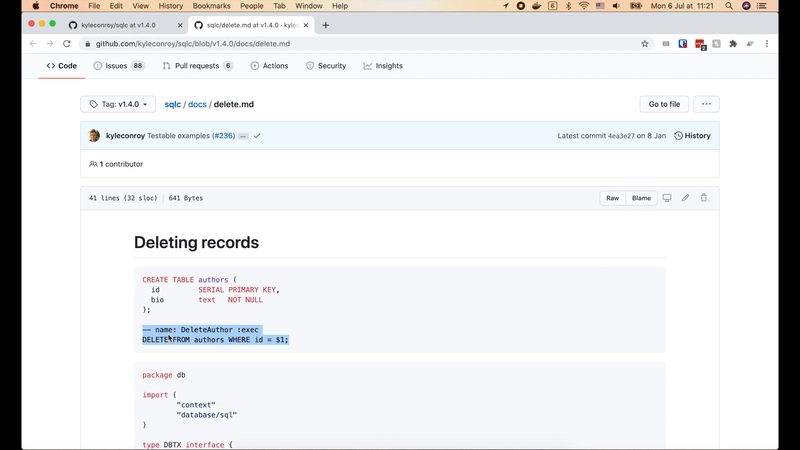The width and height of the screenshot is (800, 450).
Task: Click the trash delete file icon
Action: coord(703,198)
